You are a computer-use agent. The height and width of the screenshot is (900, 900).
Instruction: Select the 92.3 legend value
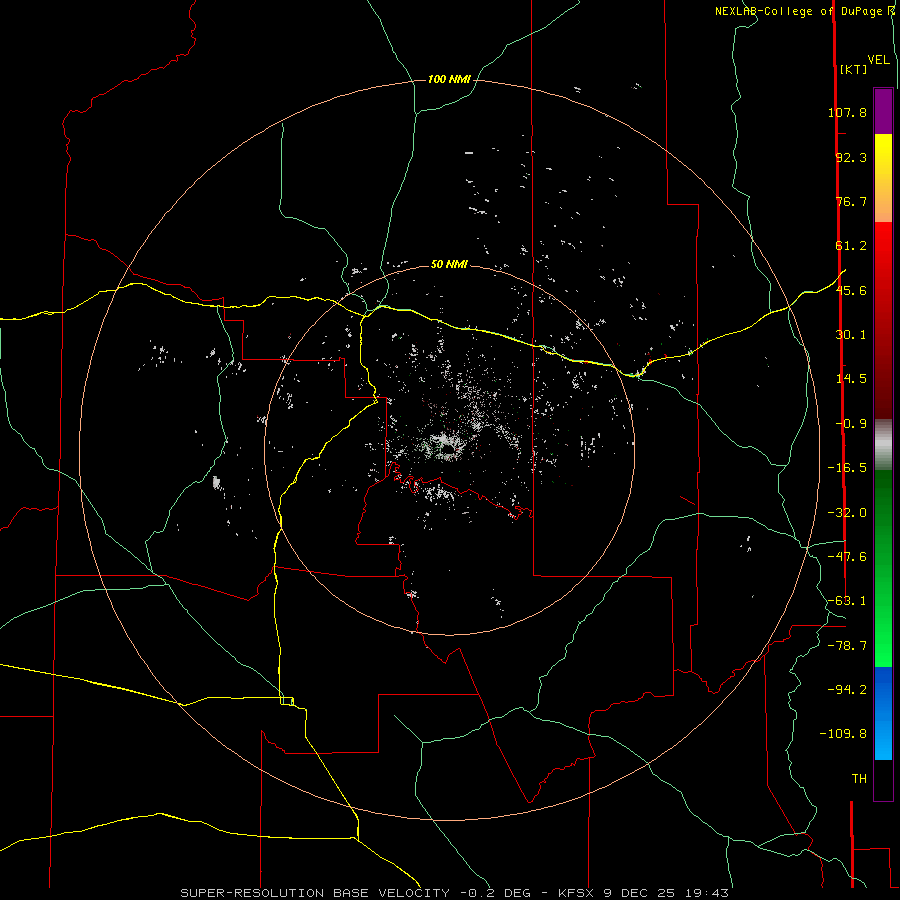click(851, 157)
